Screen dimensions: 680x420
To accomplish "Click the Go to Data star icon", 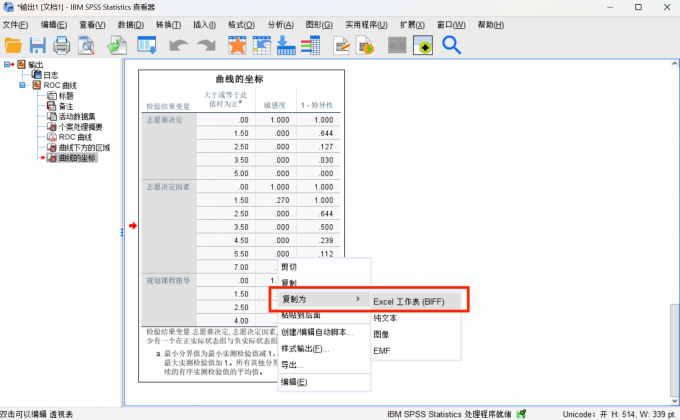I will [x=237, y=45].
